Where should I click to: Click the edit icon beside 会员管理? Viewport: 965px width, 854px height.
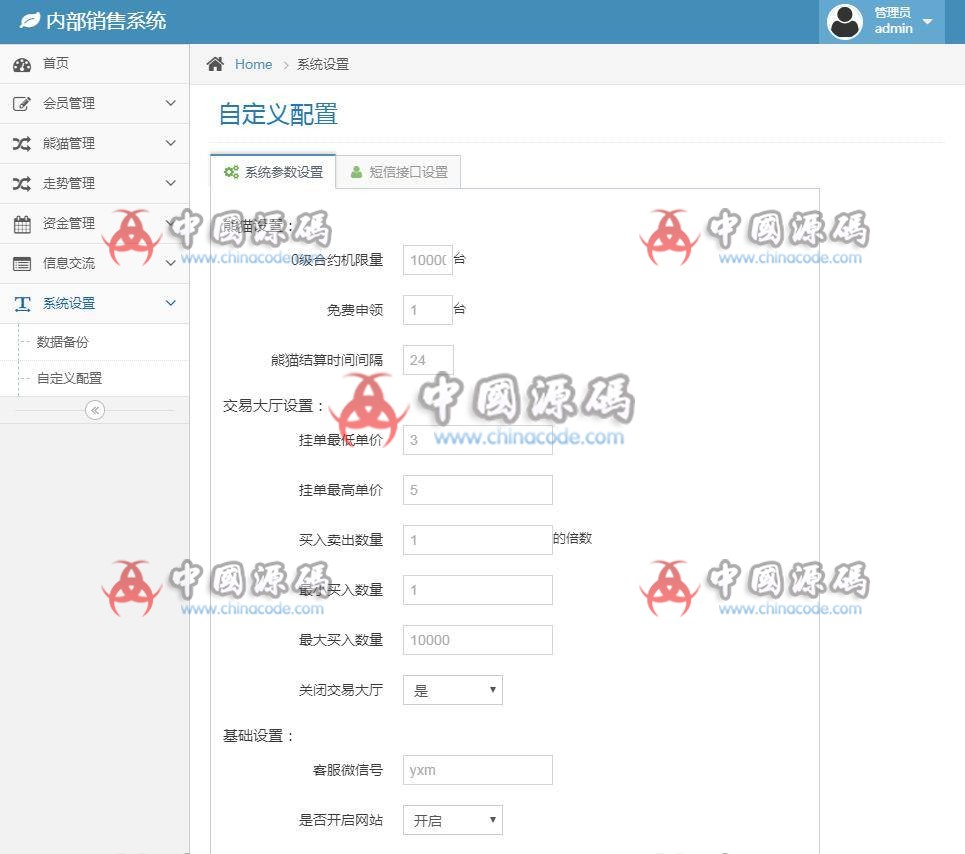click(21, 104)
